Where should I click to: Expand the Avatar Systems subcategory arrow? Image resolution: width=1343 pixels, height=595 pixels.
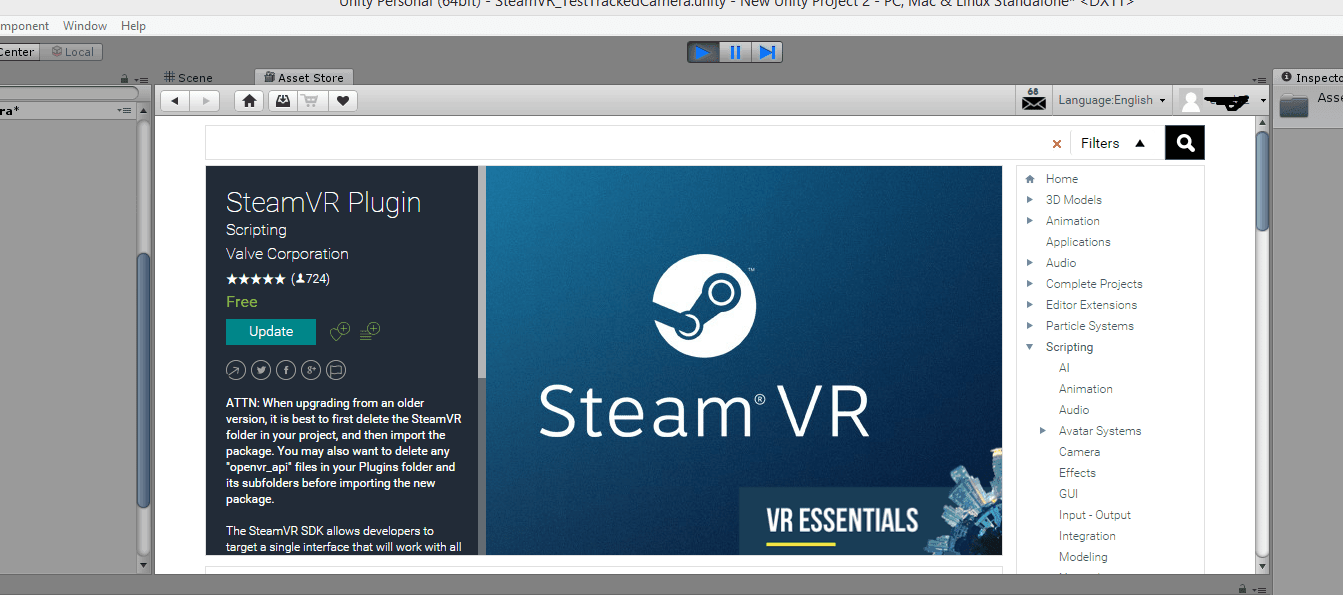tap(1044, 430)
